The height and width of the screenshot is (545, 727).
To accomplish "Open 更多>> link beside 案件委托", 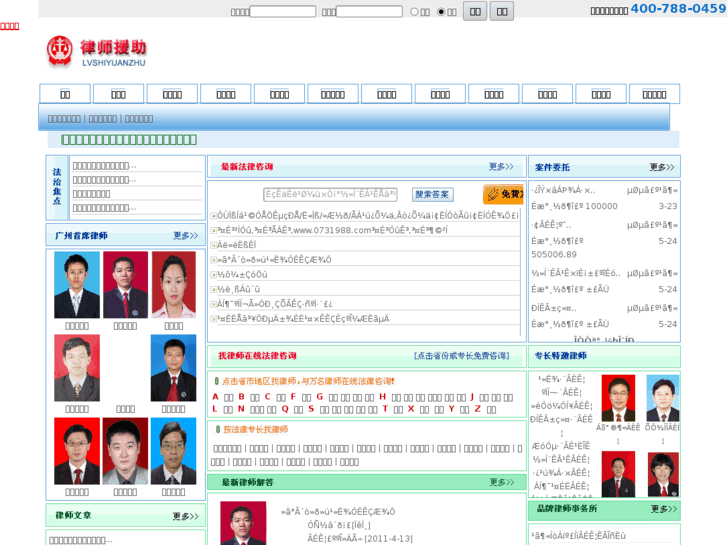I will (662, 168).
